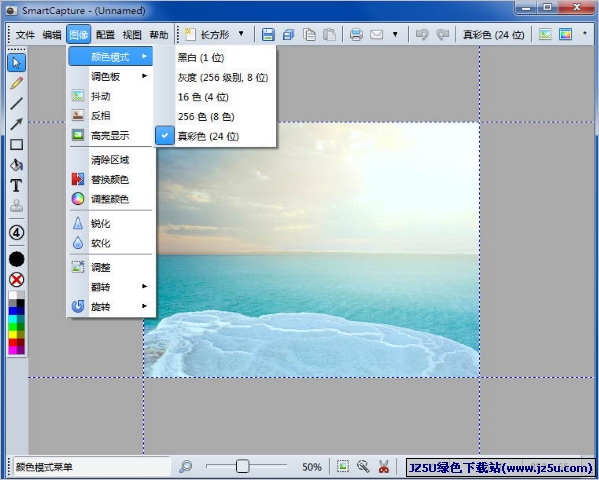The image size is (599, 480).
Task: Click 清除区域 menu command
Action: (111, 160)
